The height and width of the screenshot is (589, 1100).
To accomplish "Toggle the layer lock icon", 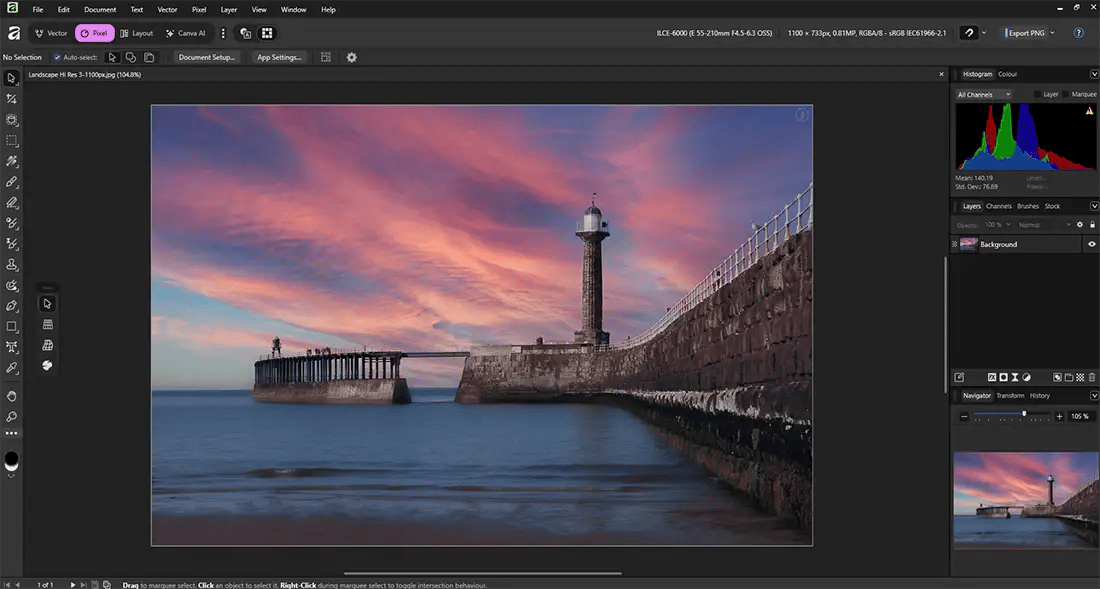I will click(1092, 225).
